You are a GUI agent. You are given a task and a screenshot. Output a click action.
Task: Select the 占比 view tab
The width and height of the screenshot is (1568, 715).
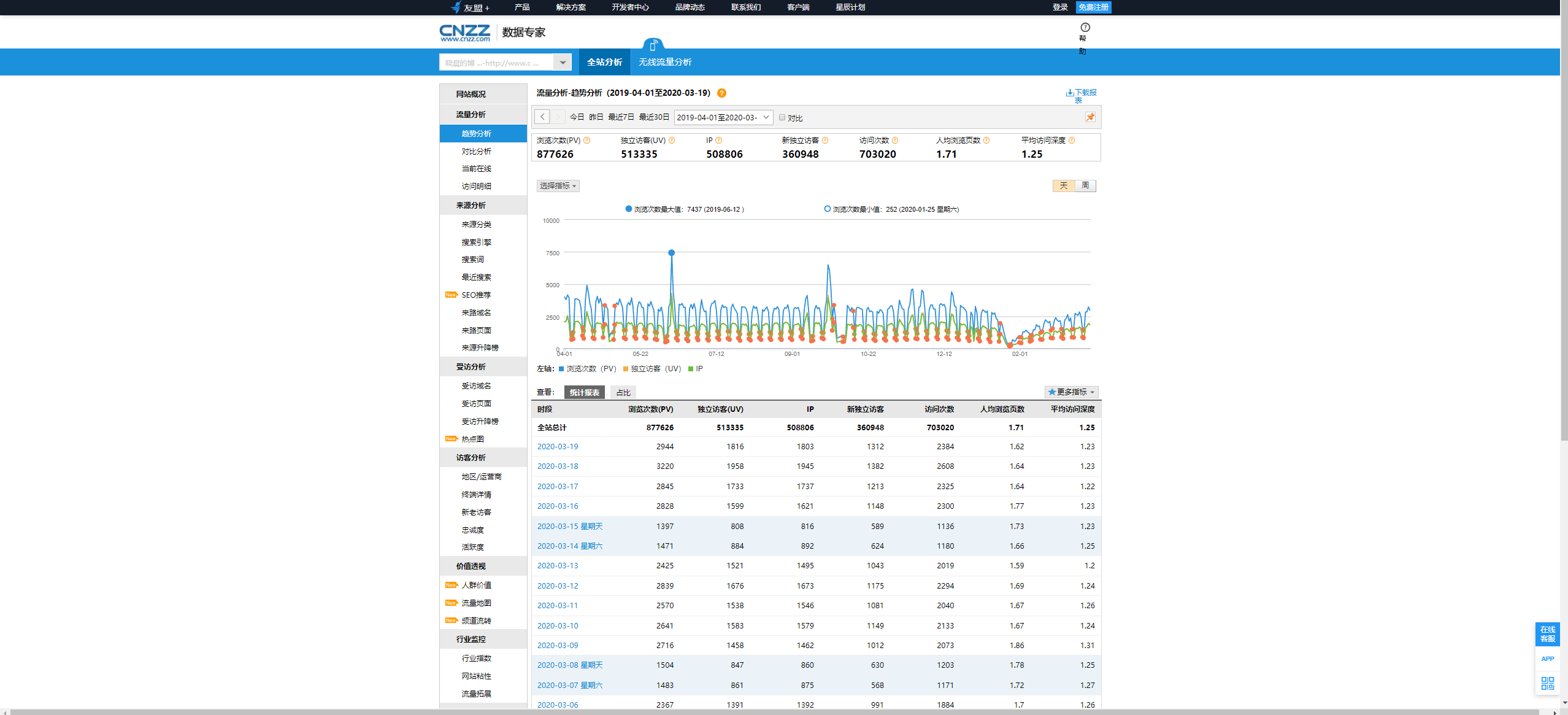pyautogui.click(x=623, y=392)
